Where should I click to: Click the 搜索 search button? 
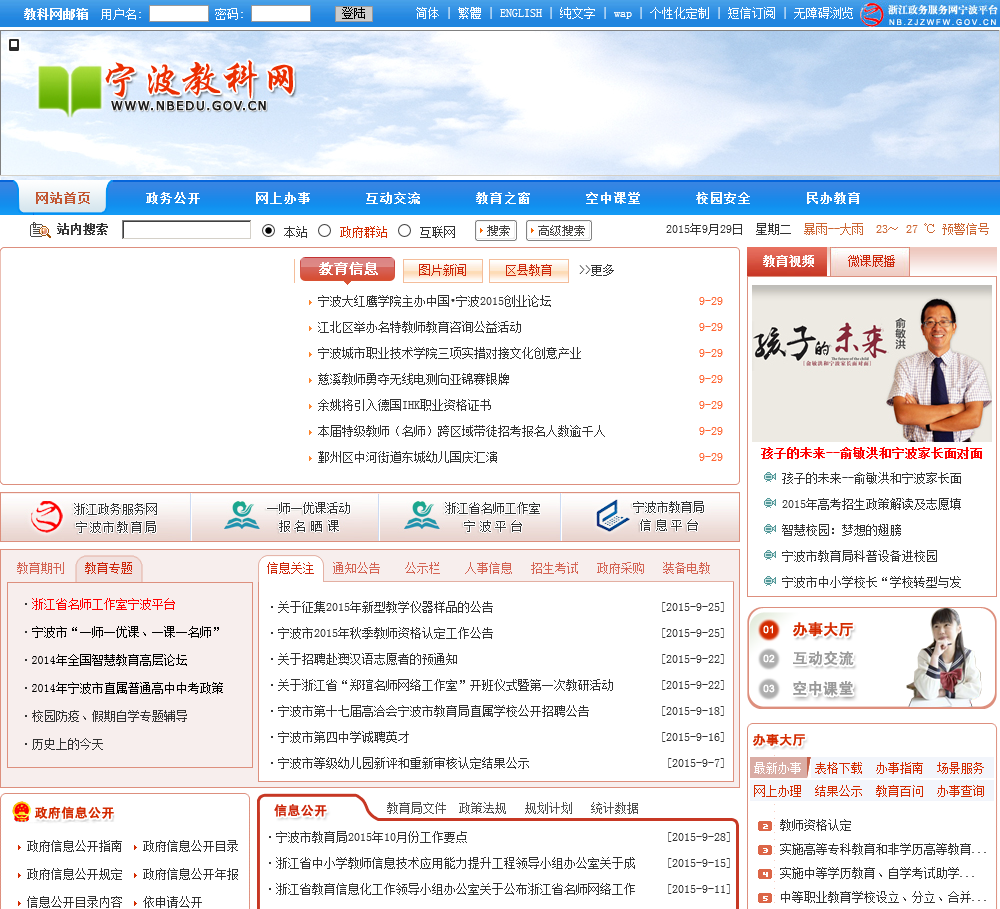coord(496,231)
